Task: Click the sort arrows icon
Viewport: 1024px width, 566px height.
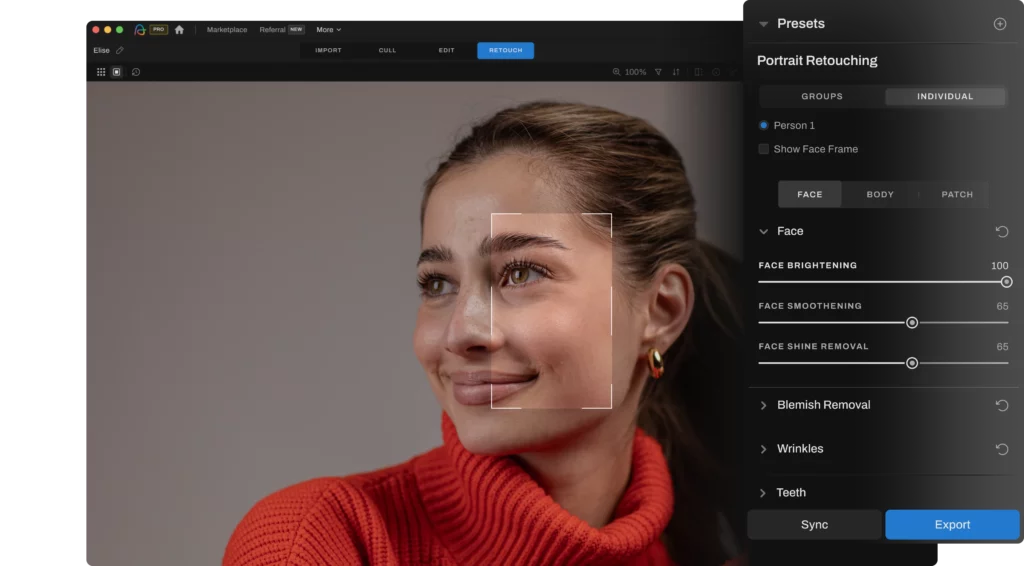Action: [x=676, y=72]
